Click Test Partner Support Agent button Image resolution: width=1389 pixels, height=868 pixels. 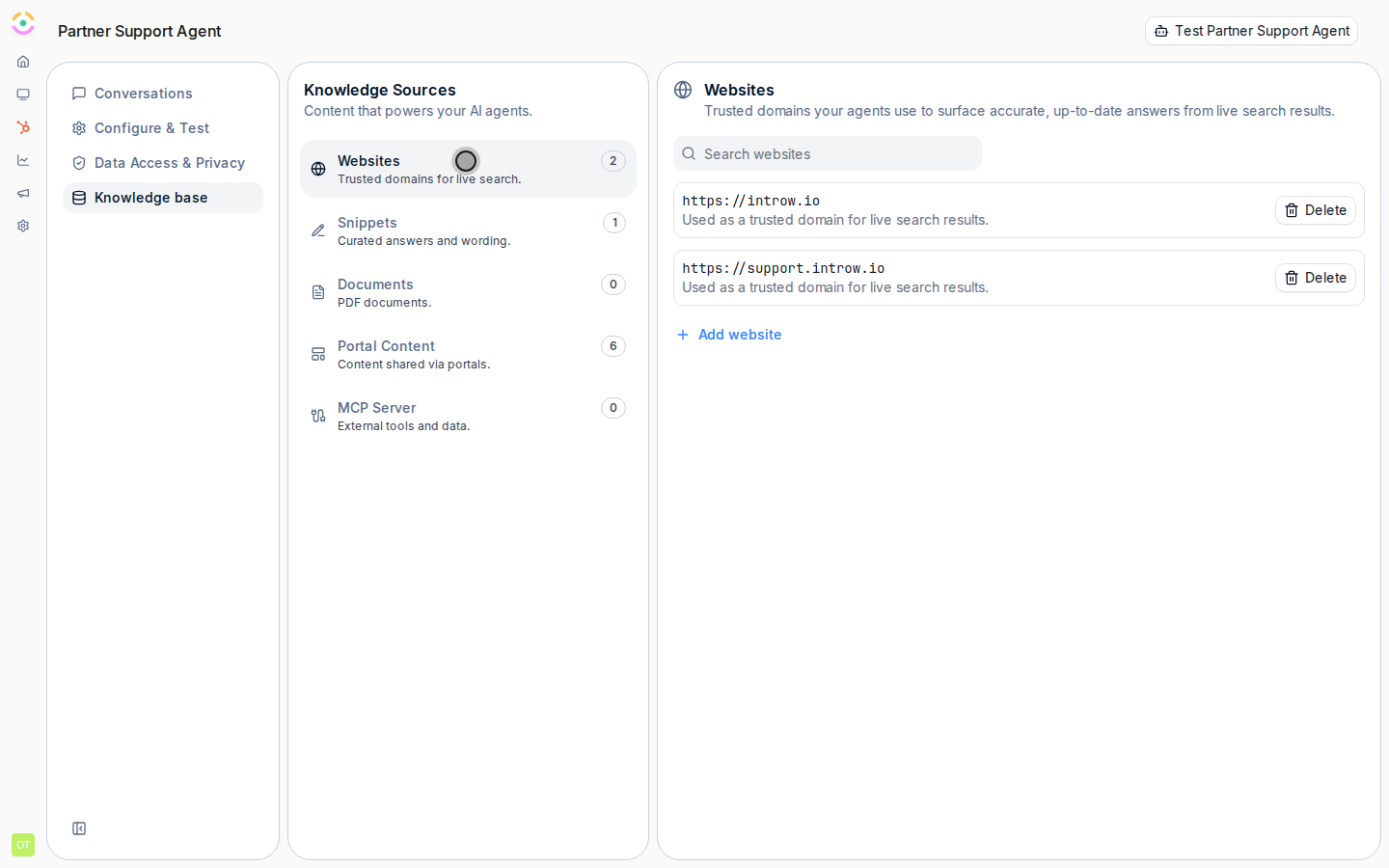(1251, 31)
